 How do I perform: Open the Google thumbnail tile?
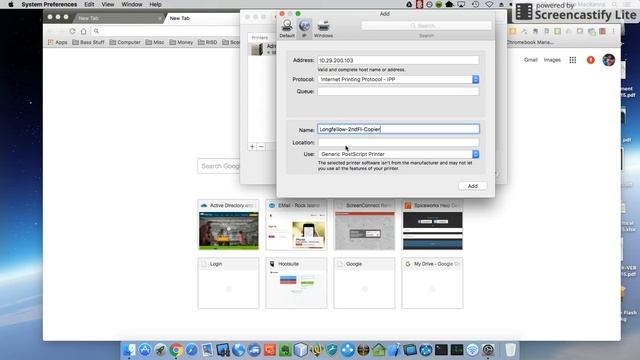(x=364, y=283)
